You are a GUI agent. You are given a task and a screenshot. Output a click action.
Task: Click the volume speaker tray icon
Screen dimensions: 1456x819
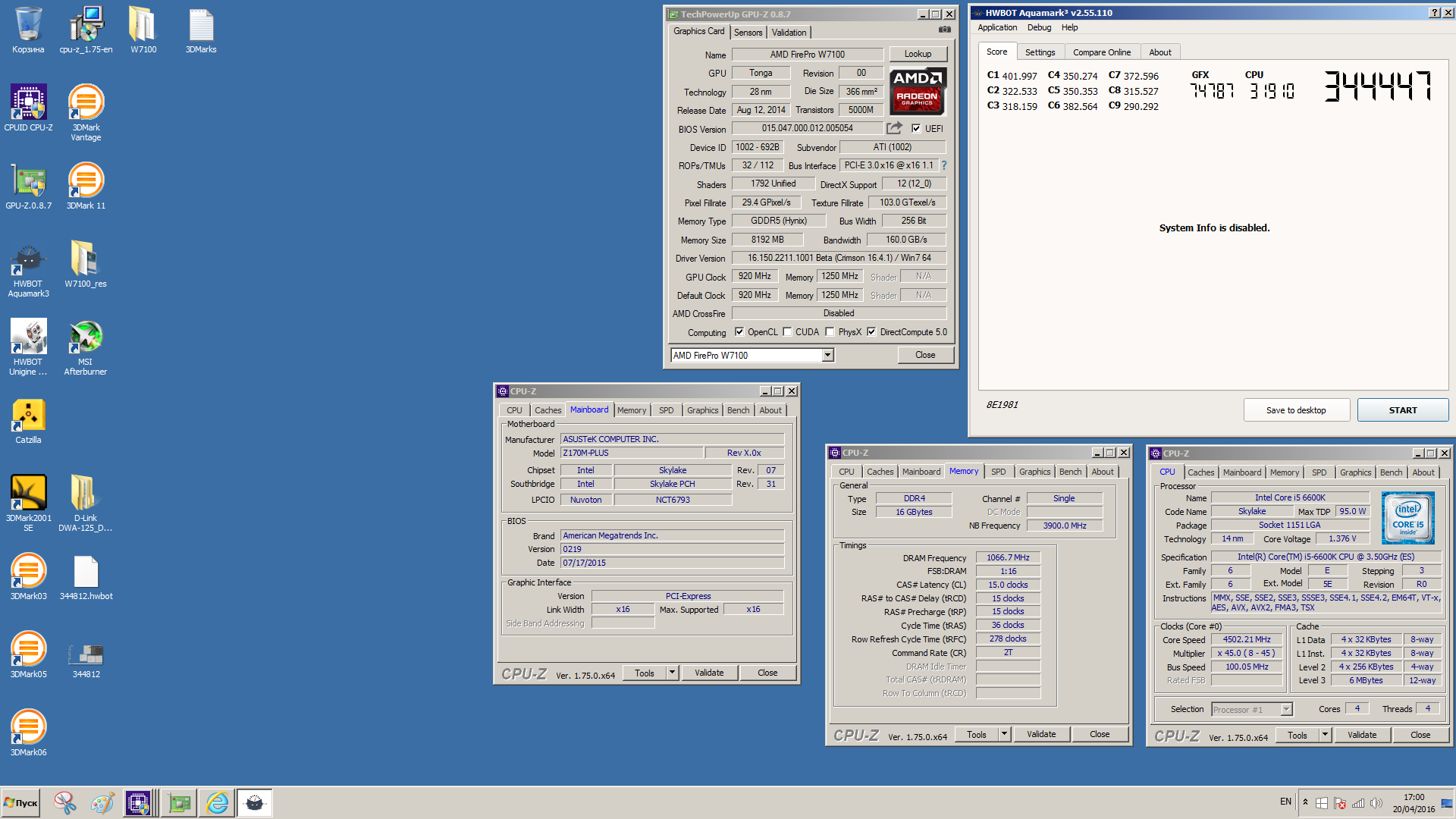coord(1376,803)
